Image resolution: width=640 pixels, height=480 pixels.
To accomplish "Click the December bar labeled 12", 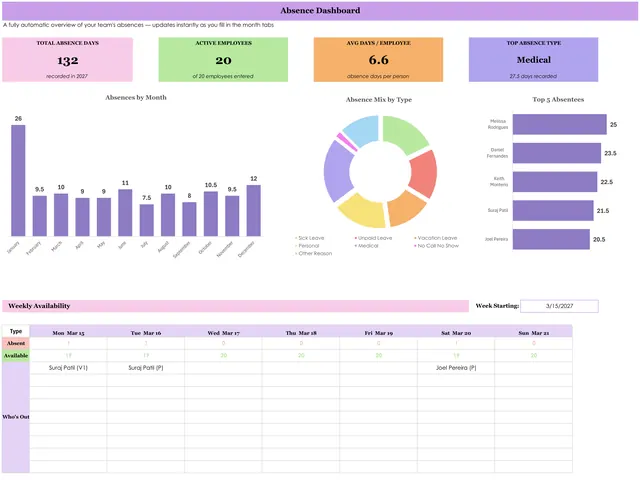I will coord(253,211).
